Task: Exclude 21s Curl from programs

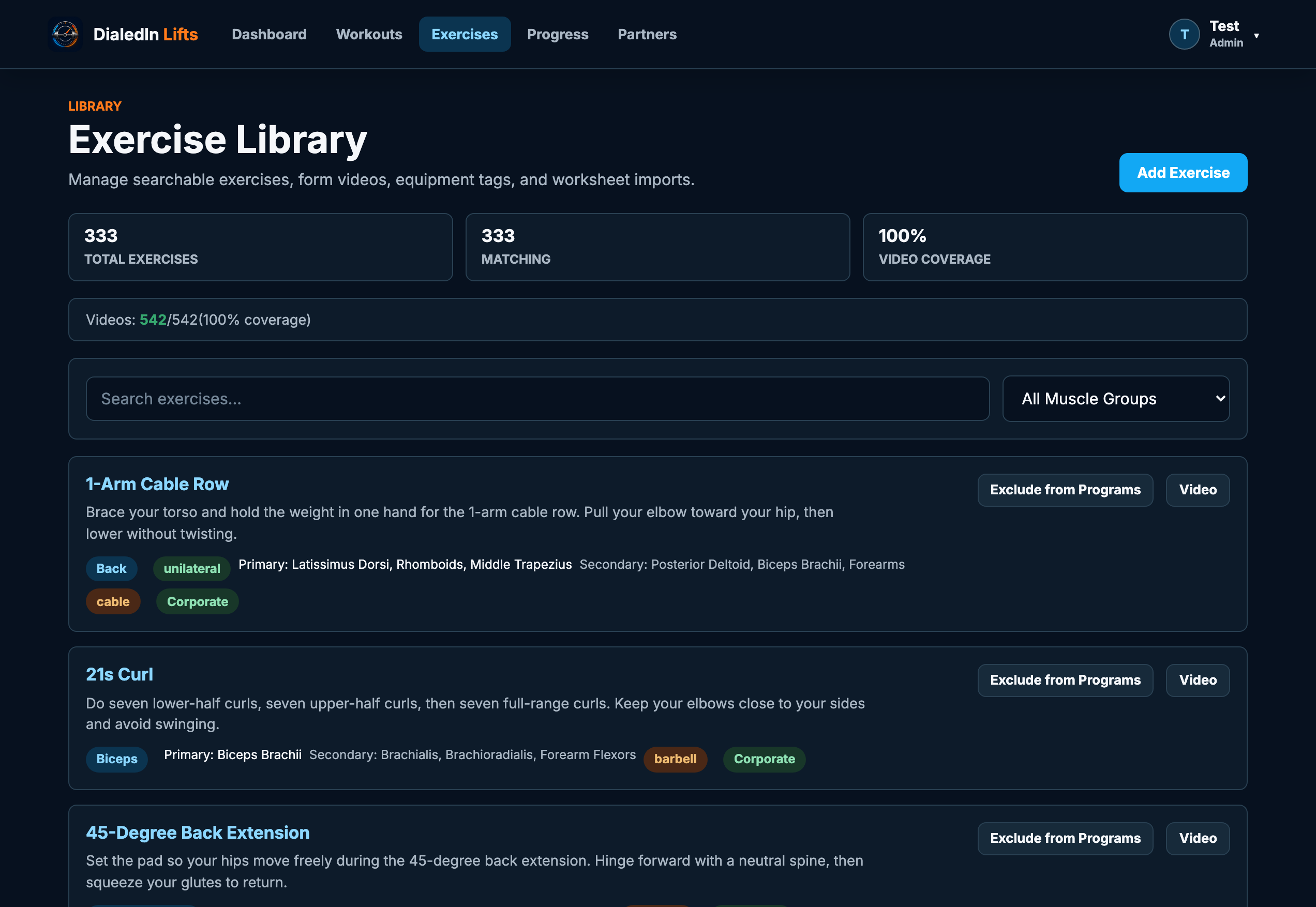Action: pyautogui.click(x=1065, y=681)
